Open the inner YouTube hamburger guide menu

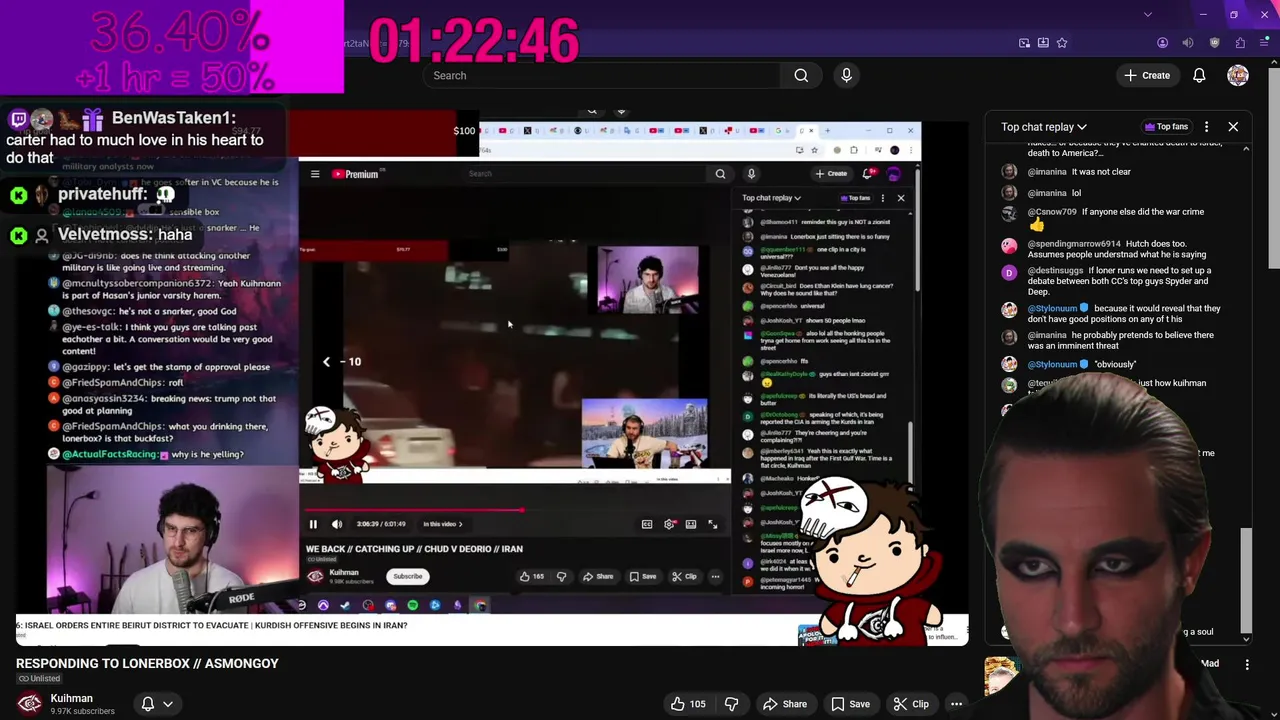pyautogui.click(x=315, y=174)
